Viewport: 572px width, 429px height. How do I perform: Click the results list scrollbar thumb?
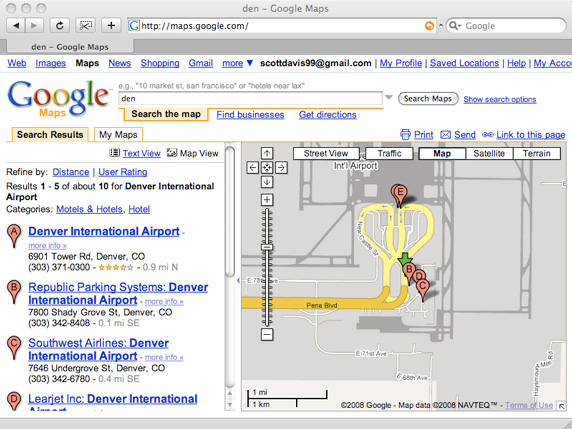pos(230,212)
